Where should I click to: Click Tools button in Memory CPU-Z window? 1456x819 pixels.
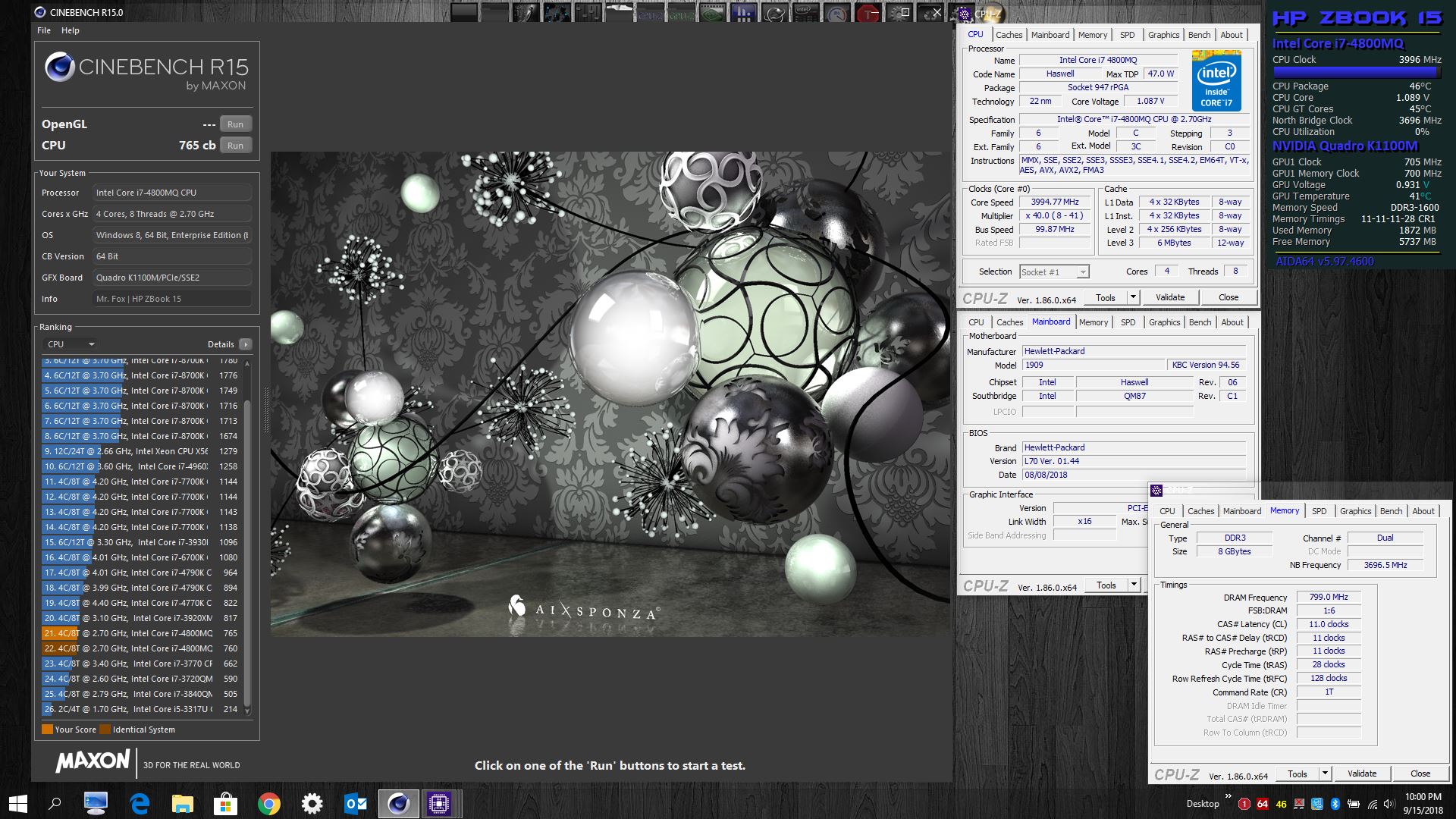[x=1298, y=773]
